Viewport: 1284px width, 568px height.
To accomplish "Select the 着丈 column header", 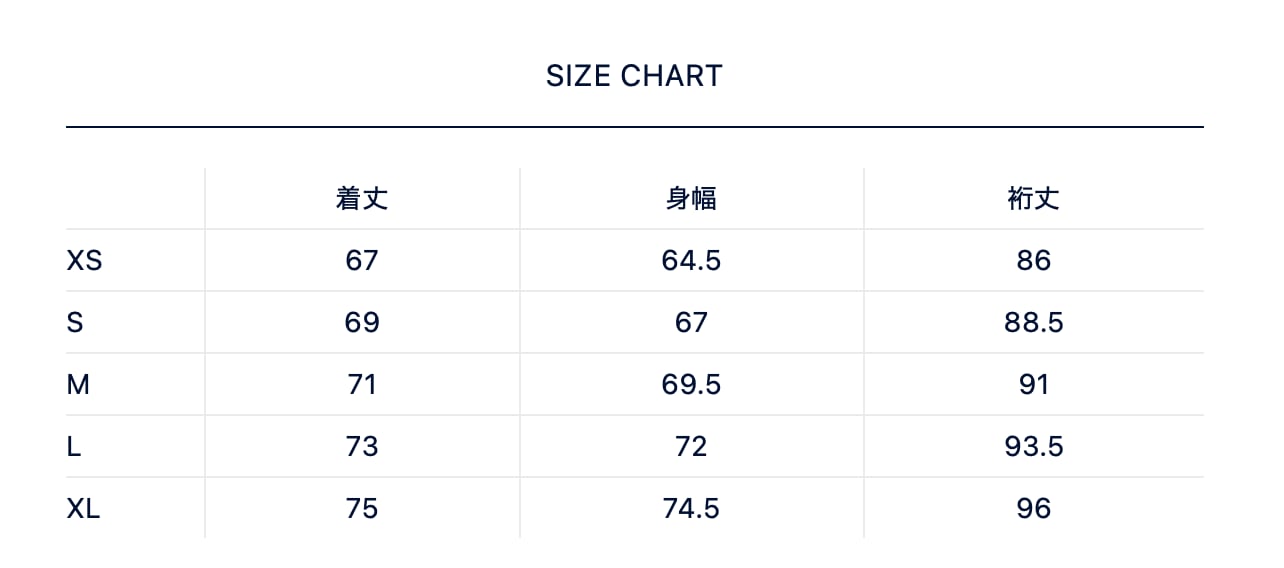I will [x=362, y=199].
